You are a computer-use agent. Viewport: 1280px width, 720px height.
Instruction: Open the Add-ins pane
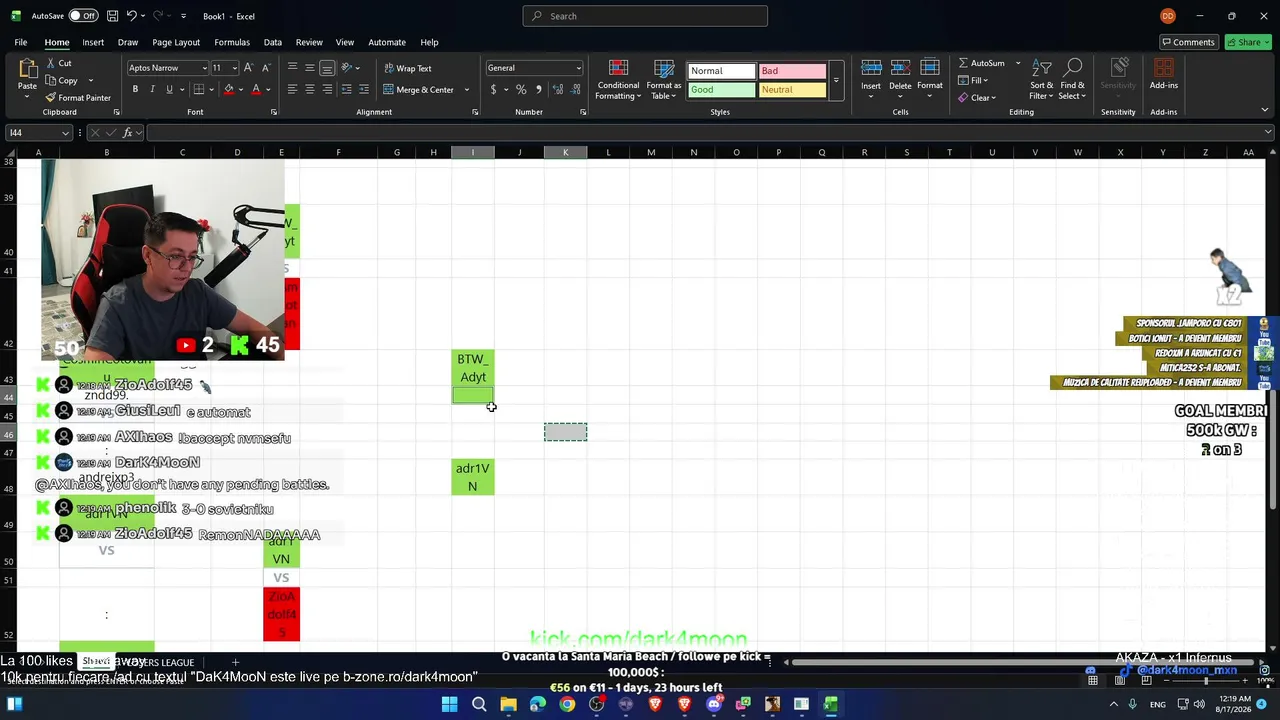pos(1164,75)
